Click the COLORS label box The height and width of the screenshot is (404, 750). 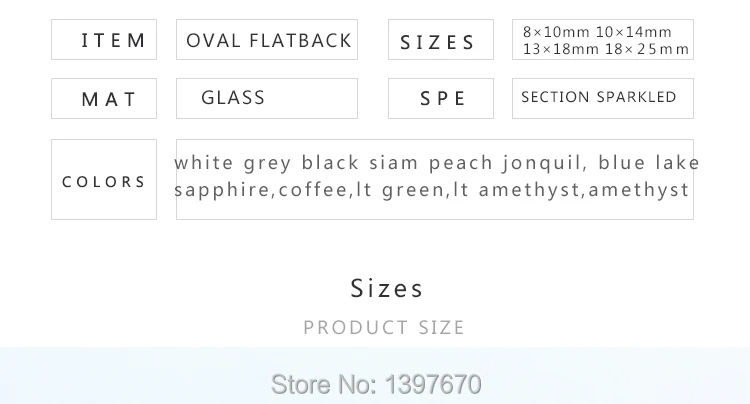pyautogui.click(x=104, y=179)
